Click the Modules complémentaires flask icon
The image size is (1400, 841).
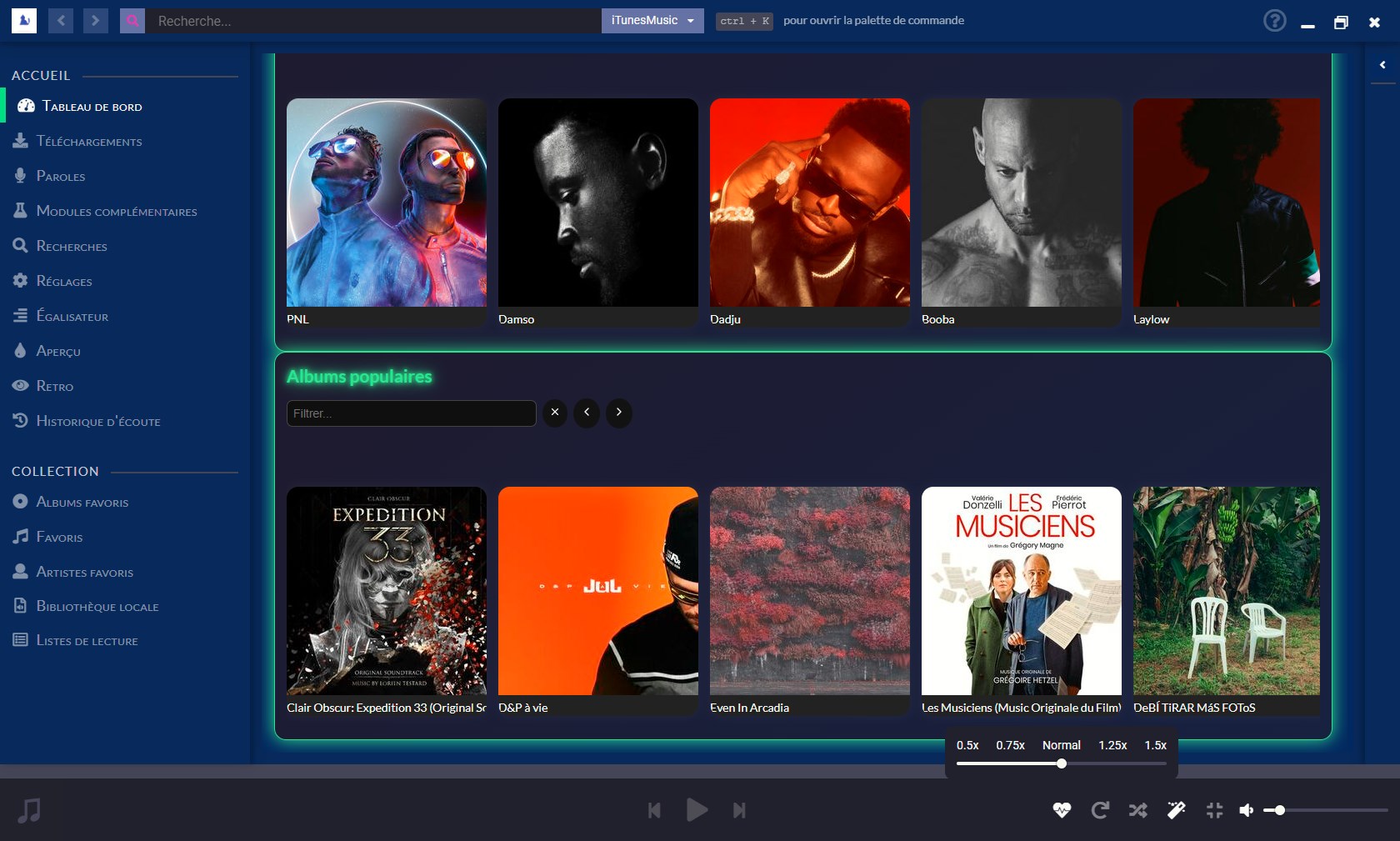21,211
